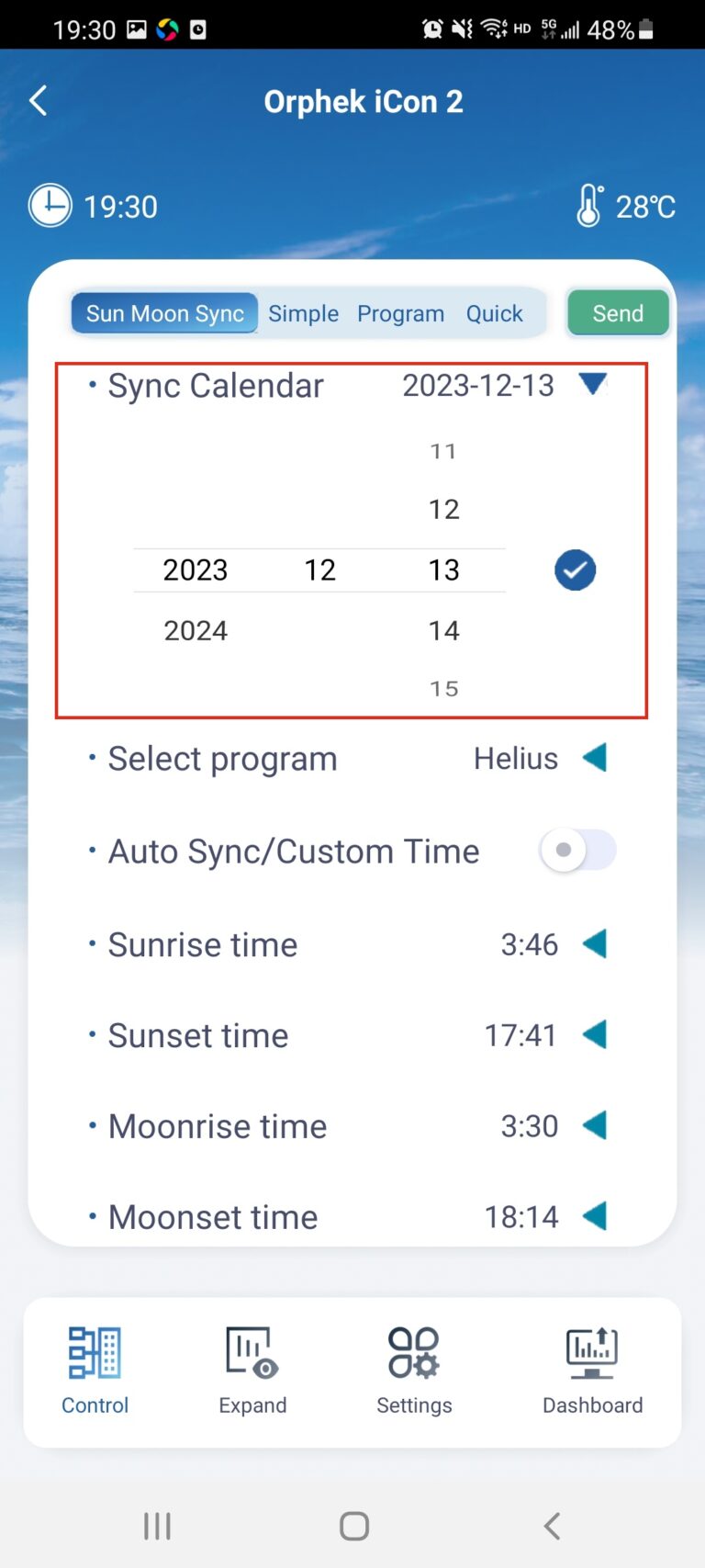Select the Quick mode tab
Screen dimensions: 705x1568
[494, 314]
